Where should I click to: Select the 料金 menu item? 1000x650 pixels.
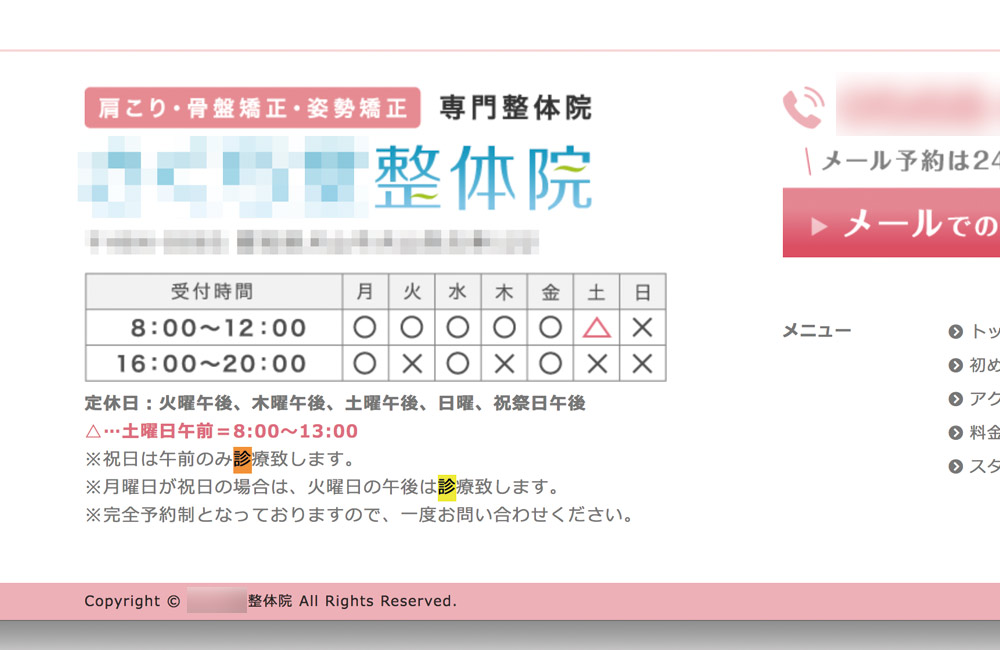point(985,432)
